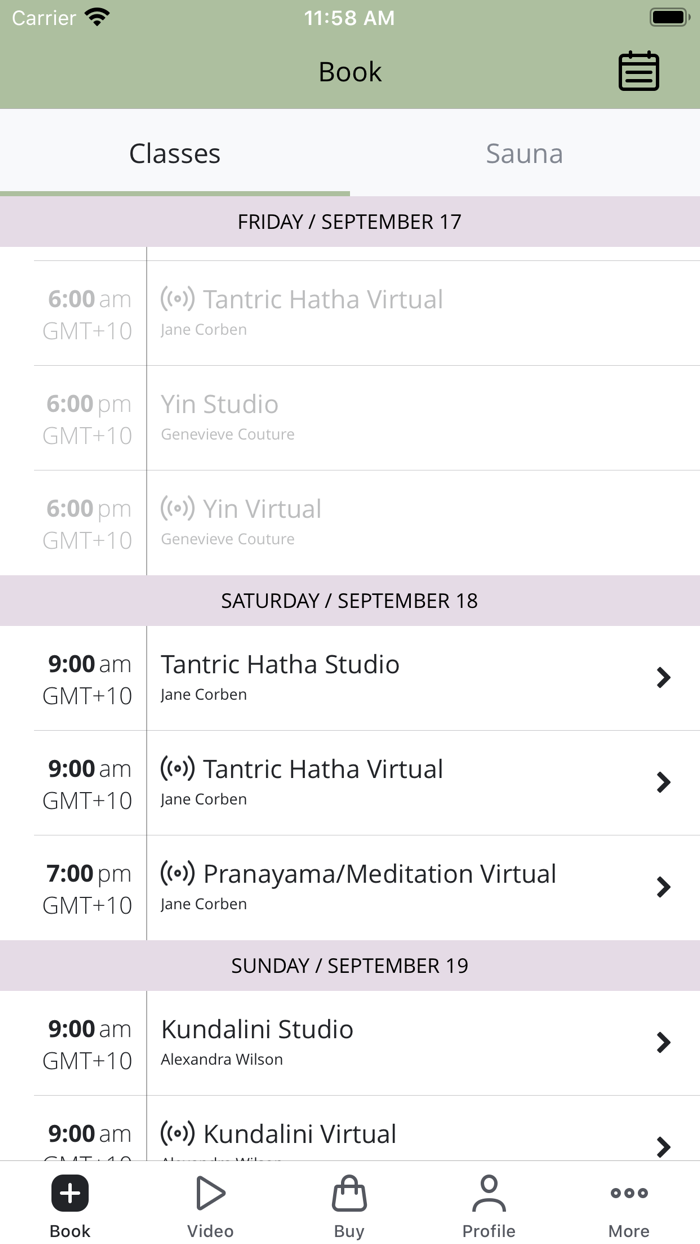This screenshot has width=700, height=1244.
Task: Select the Classes tab
Action: pyautogui.click(x=175, y=153)
